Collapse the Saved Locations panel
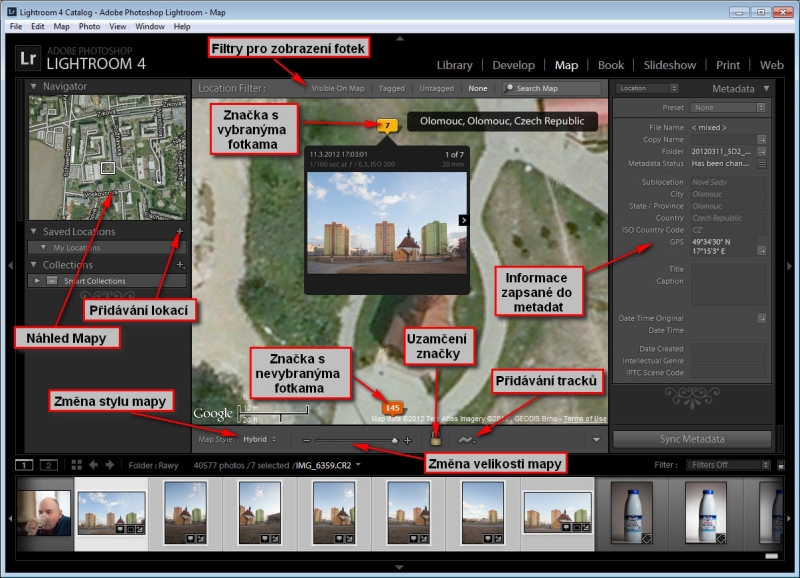 click(34, 231)
